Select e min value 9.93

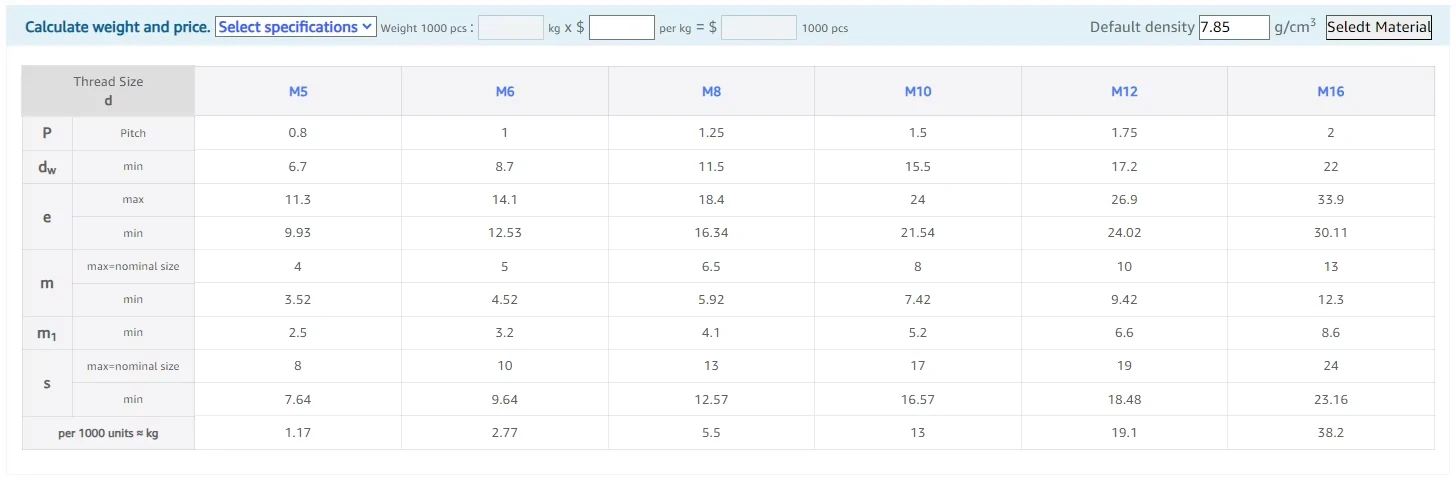[x=298, y=233]
